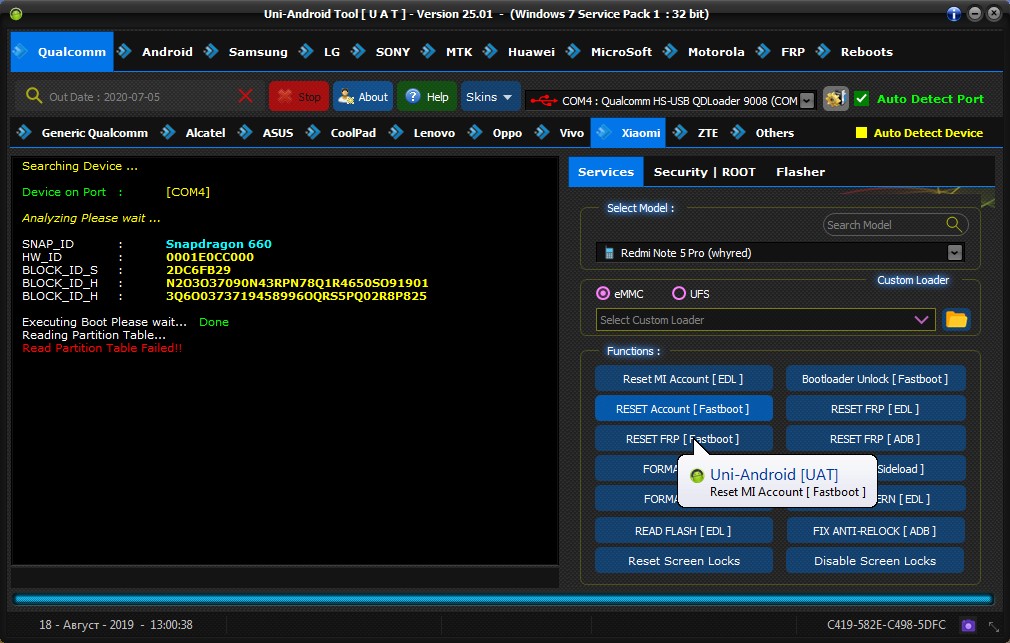Click the green app logo in title bar
The image size is (1010, 643).
point(16,14)
